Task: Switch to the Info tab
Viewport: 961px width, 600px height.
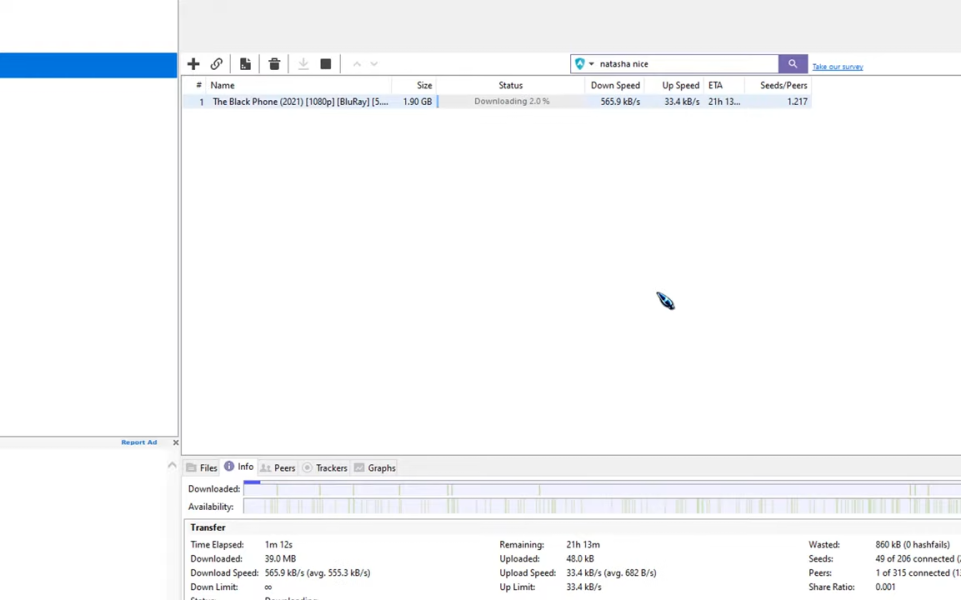Action: (x=239, y=466)
